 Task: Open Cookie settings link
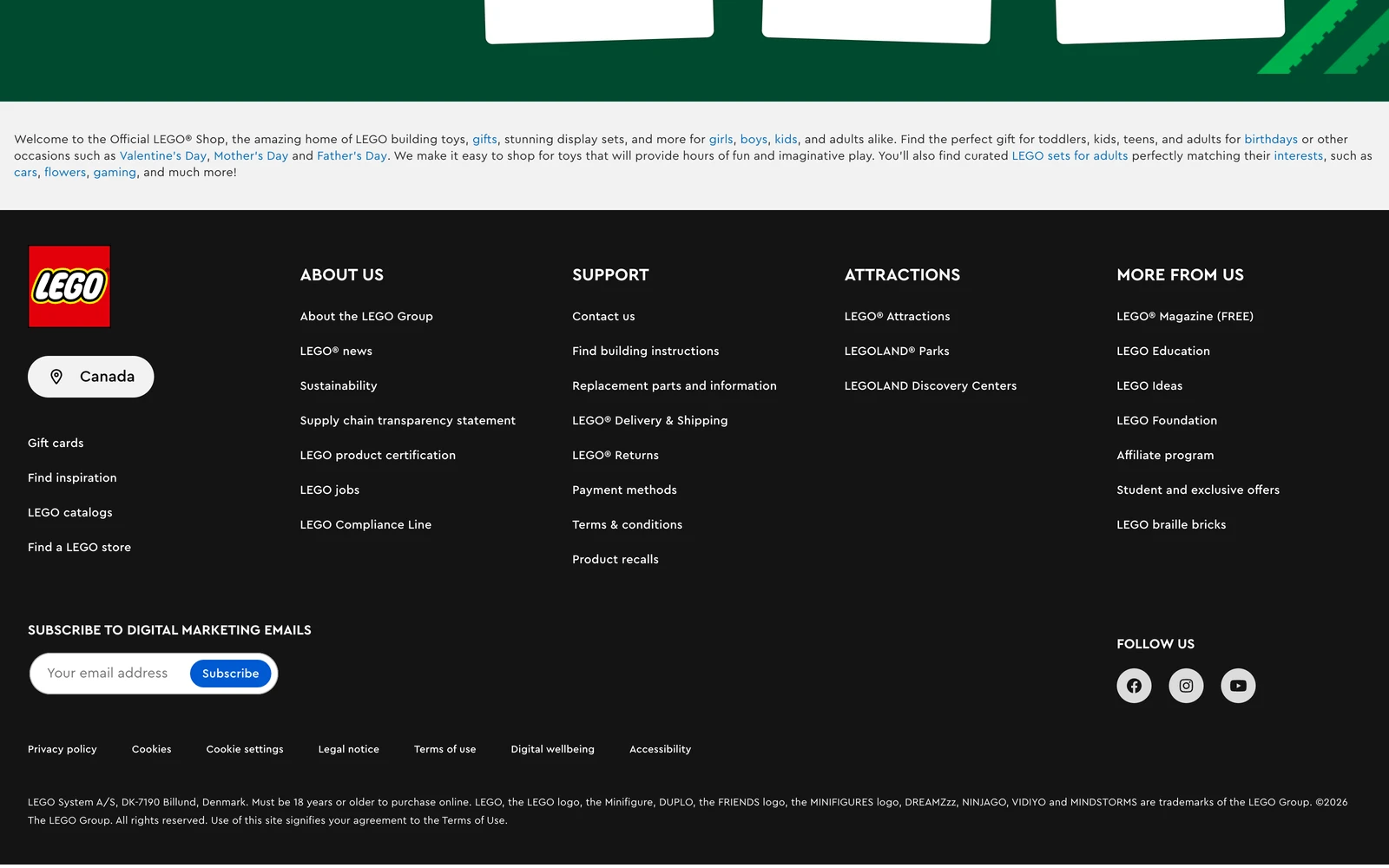(245, 749)
